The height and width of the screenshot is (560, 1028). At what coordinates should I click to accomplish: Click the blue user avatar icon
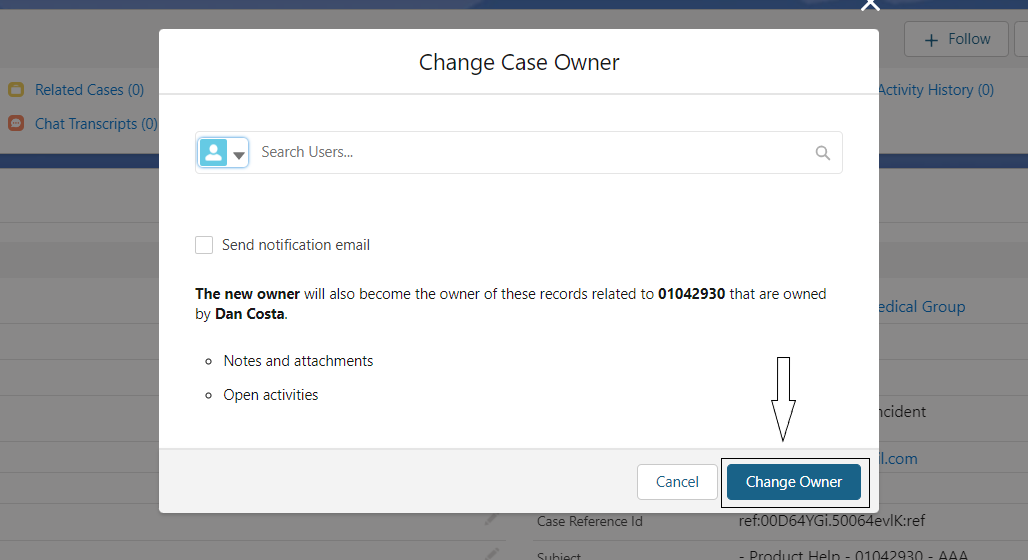point(213,152)
